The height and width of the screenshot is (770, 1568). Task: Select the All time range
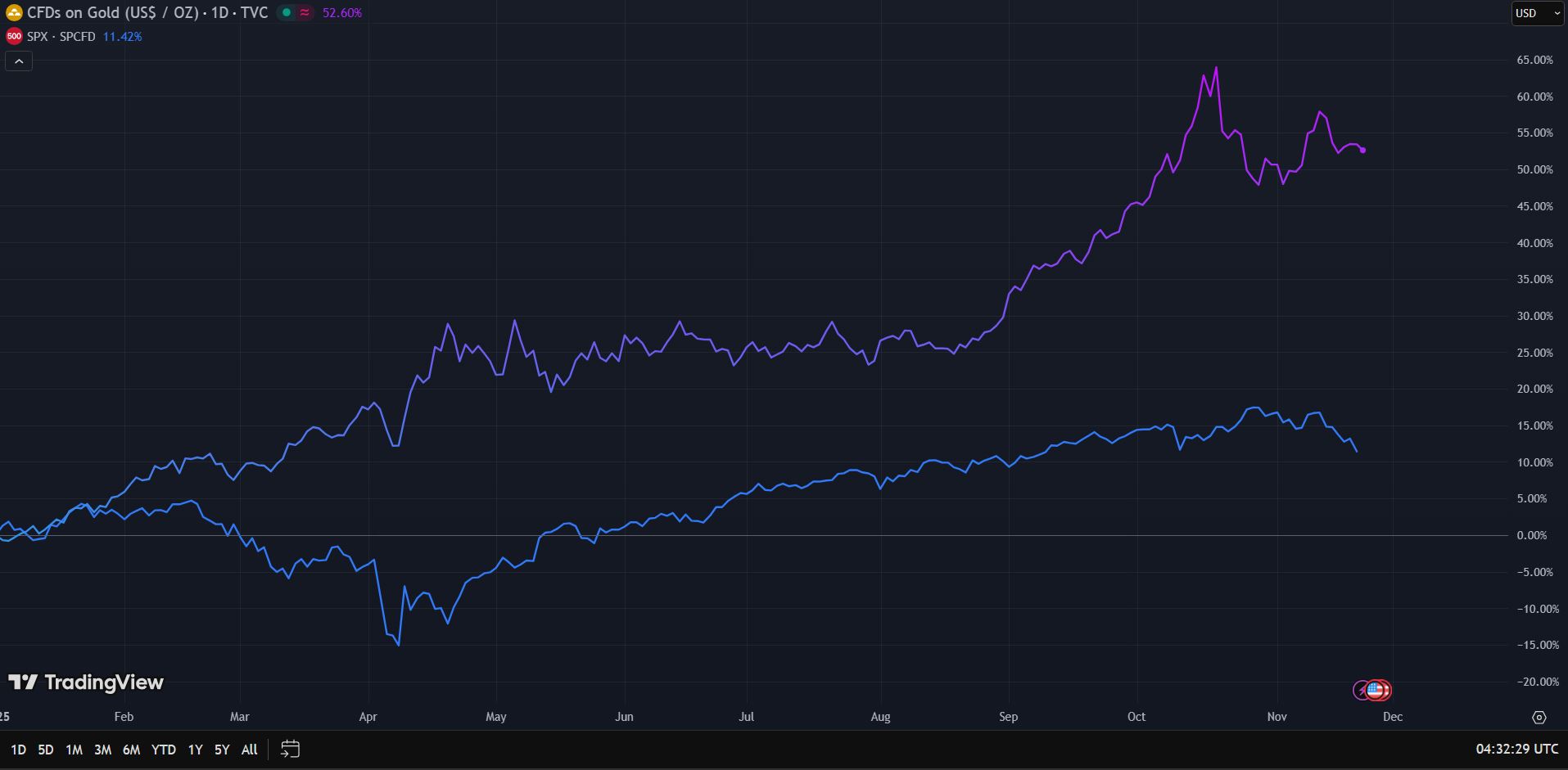[250, 750]
